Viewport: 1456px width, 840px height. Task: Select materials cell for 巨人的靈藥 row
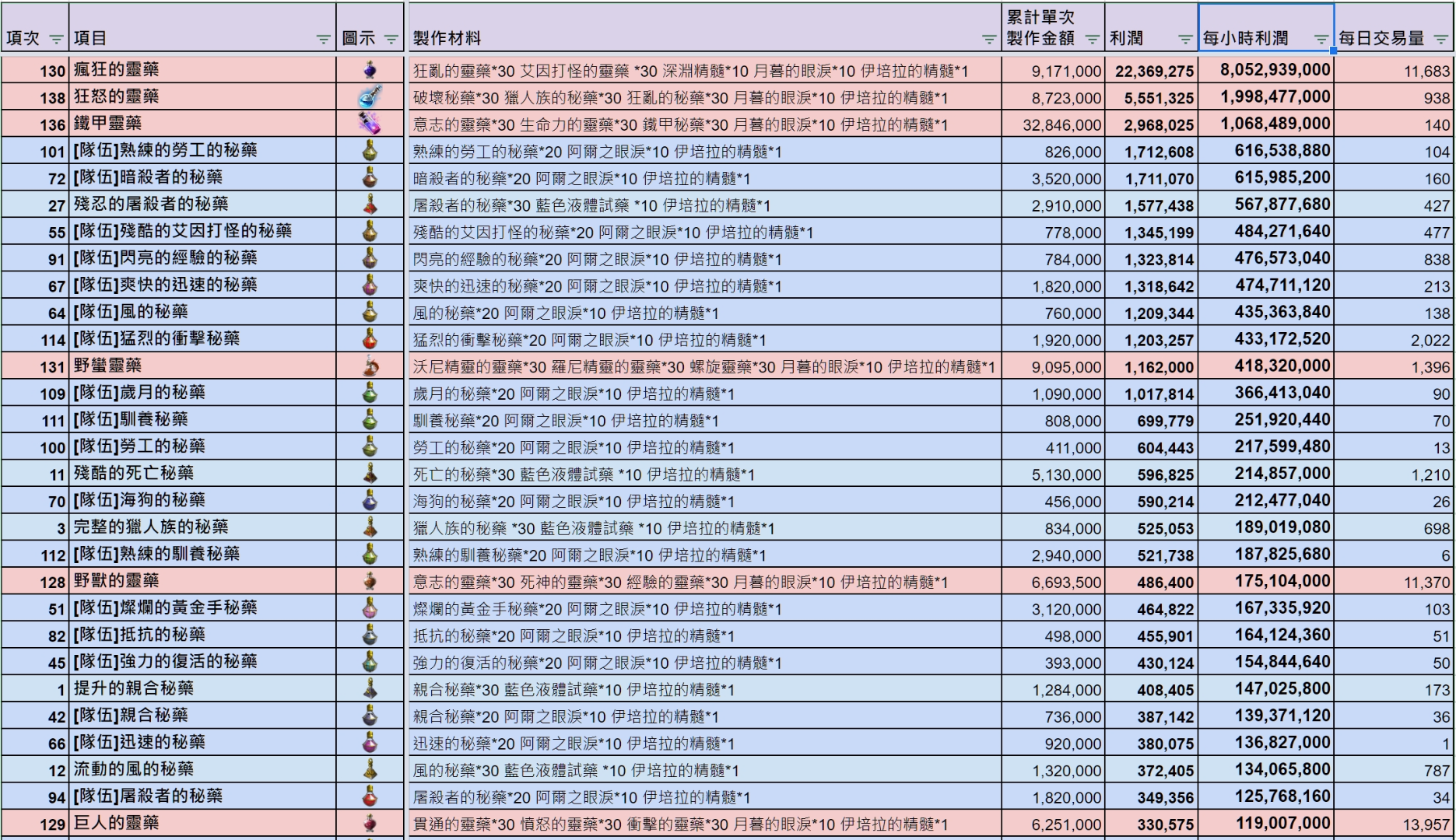click(705, 824)
